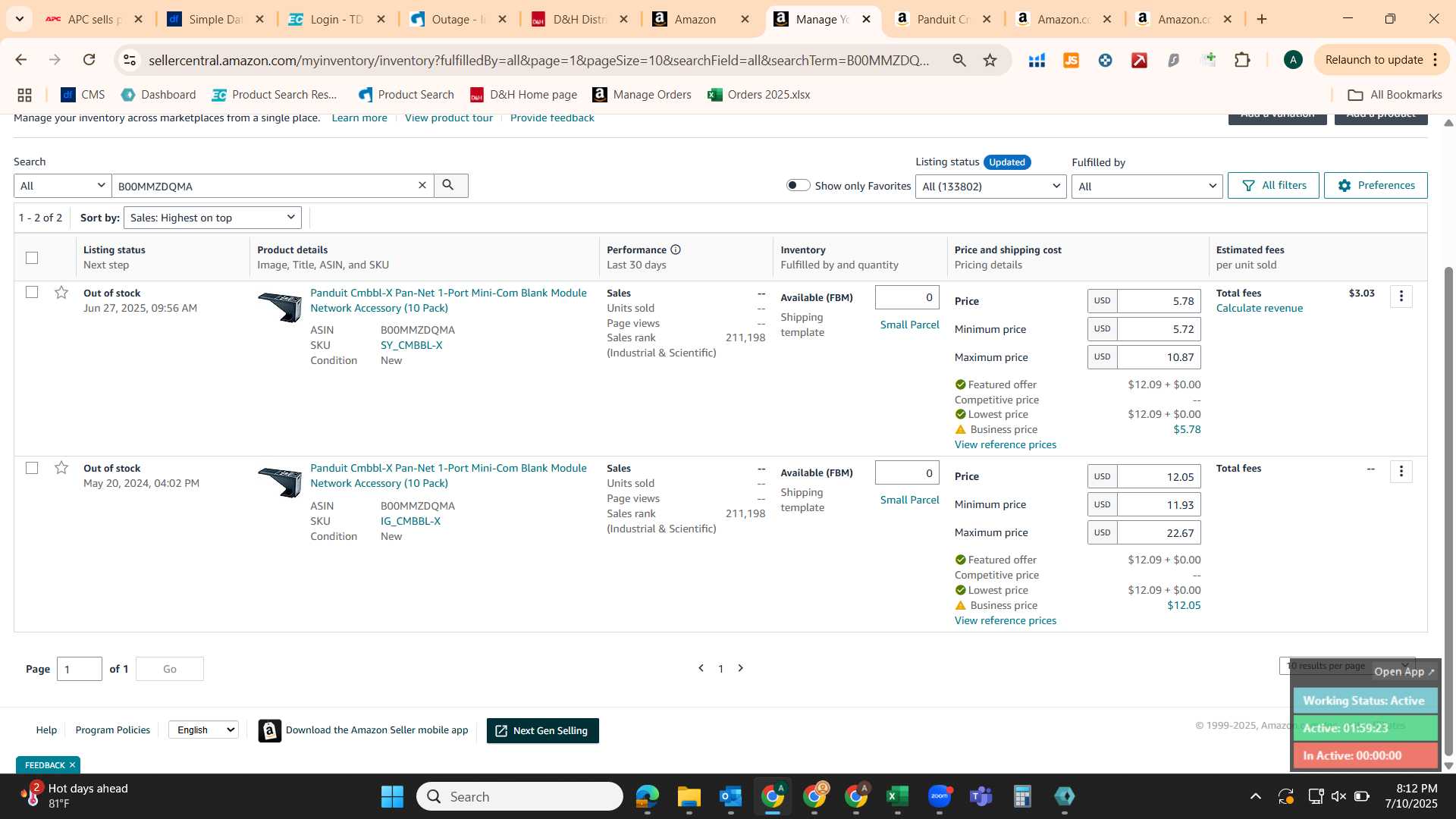Click the All filters button
This screenshot has width=1456, height=819.
tap(1274, 186)
